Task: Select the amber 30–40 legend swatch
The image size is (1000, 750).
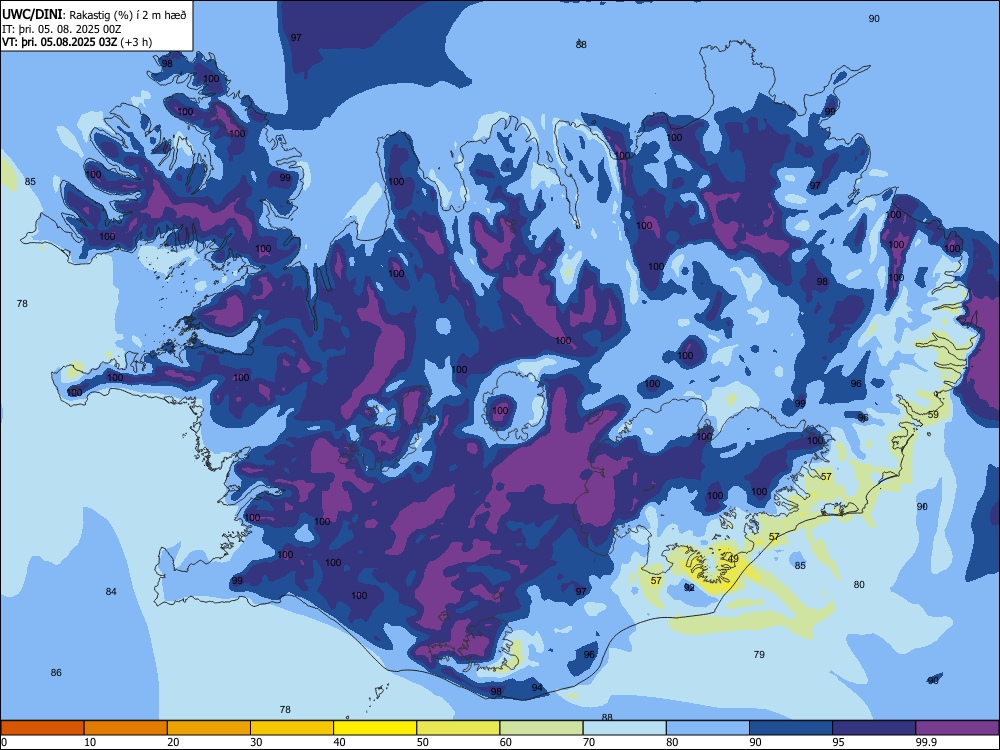Action: (292, 728)
